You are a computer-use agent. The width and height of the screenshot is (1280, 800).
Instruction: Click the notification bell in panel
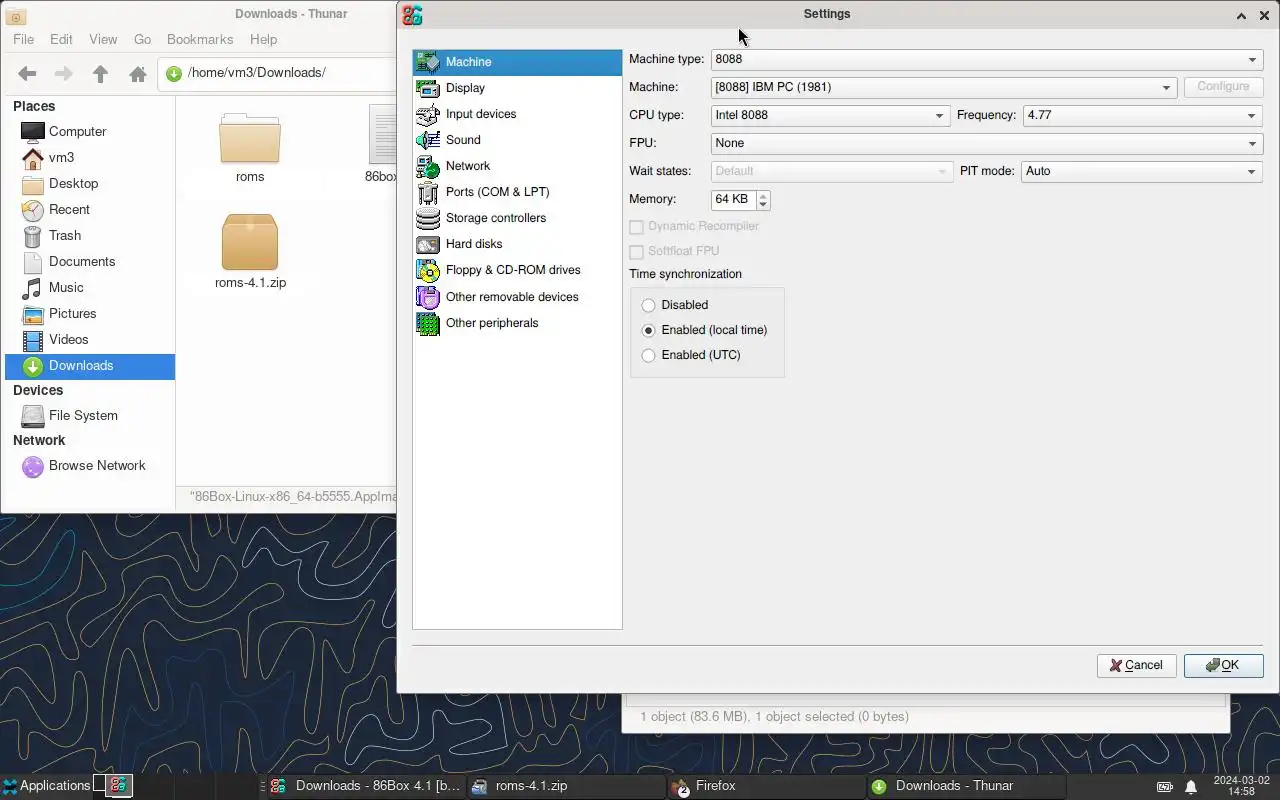click(1191, 786)
